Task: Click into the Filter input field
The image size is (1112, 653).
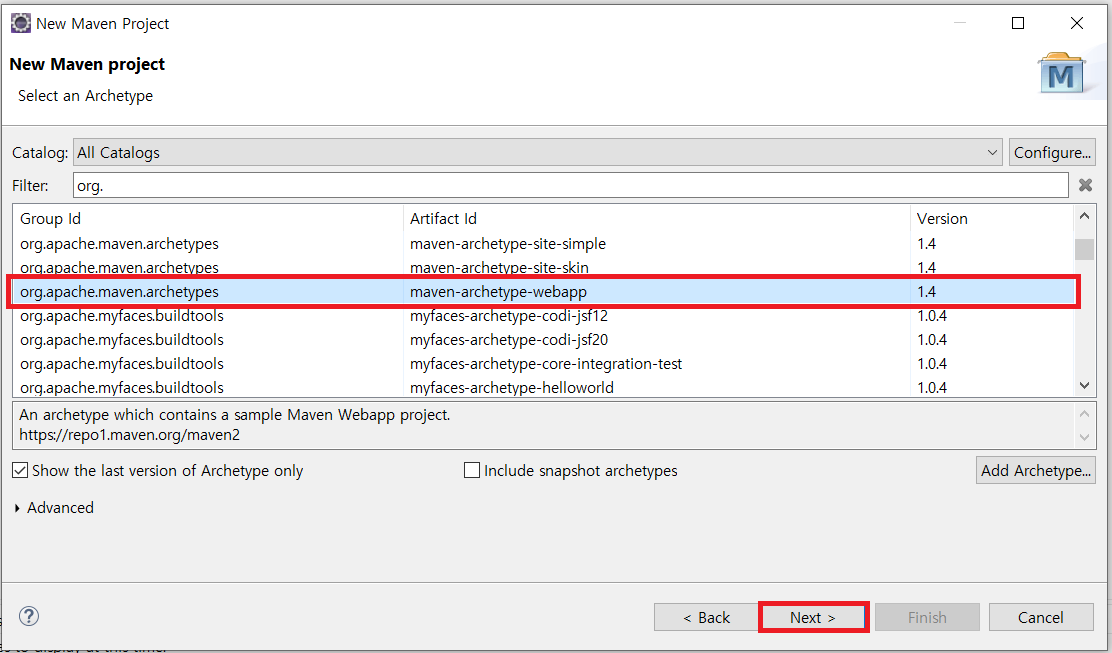Action: coord(570,186)
